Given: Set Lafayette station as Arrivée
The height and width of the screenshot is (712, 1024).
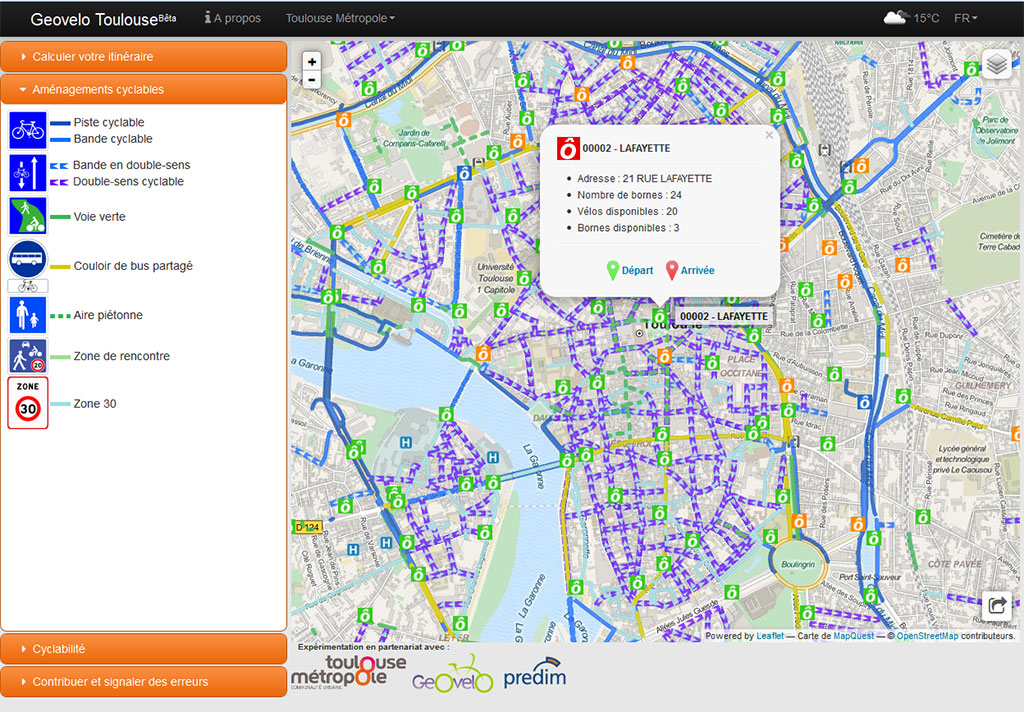Looking at the screenshot, I should (x=697, y=270).
